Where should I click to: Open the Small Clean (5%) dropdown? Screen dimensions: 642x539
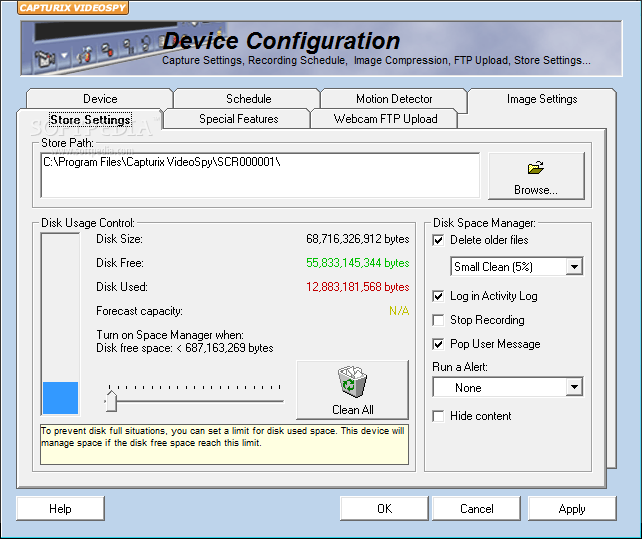click(x=516, y=267)
